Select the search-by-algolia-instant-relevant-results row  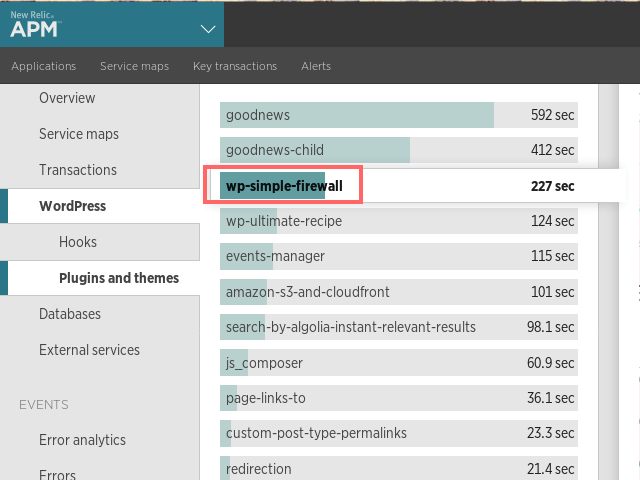tap(399, 327)
